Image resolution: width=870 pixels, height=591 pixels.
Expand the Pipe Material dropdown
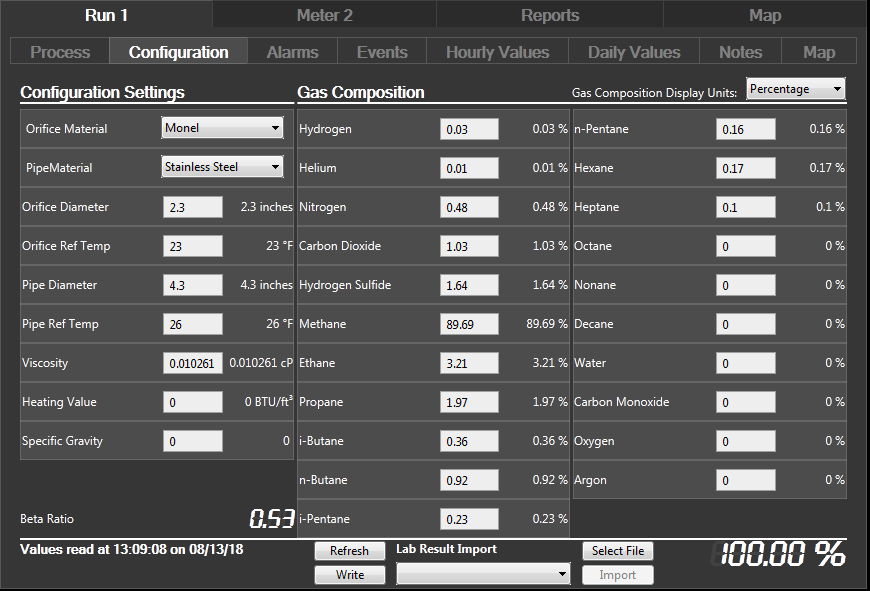click(222, 167)
